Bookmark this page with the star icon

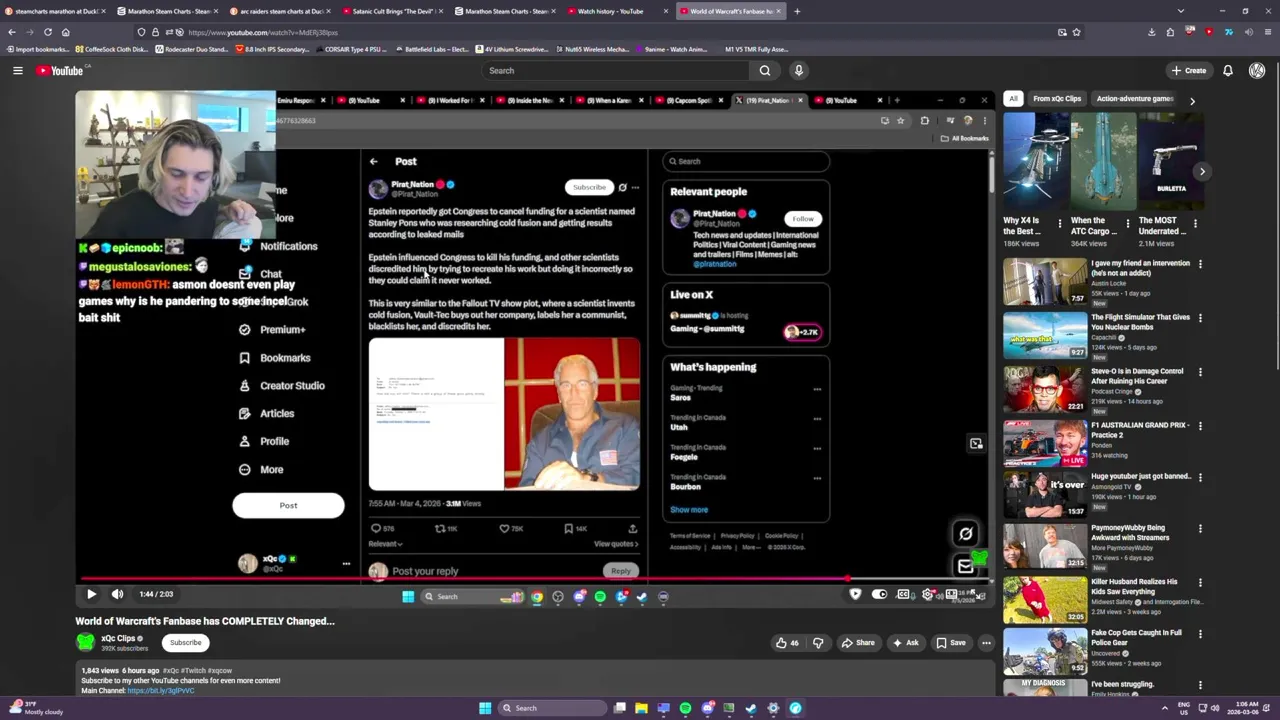1076,32
